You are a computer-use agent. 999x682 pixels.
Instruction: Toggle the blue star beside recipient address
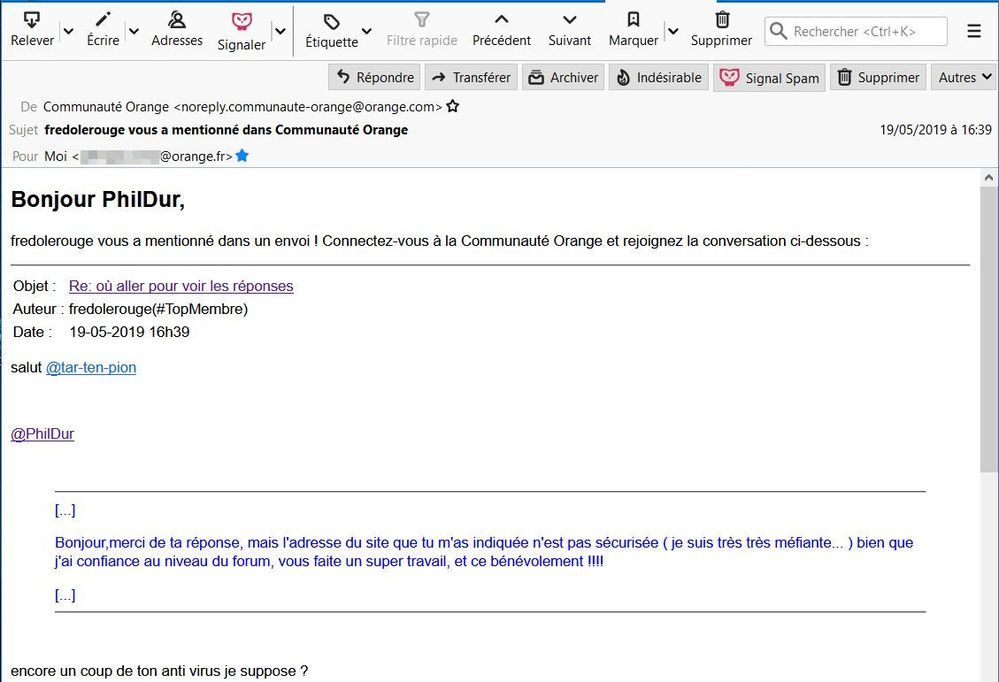point(241,156)
